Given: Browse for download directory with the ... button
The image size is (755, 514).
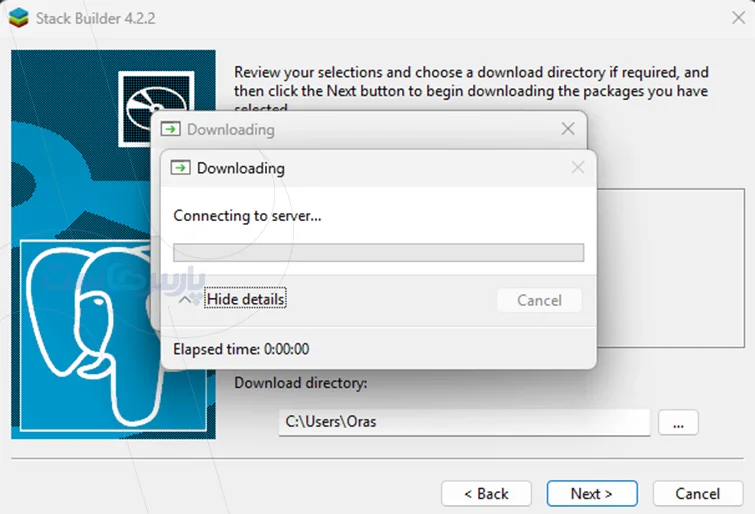Looking at the screenshot, I should [x=678, y=422].
